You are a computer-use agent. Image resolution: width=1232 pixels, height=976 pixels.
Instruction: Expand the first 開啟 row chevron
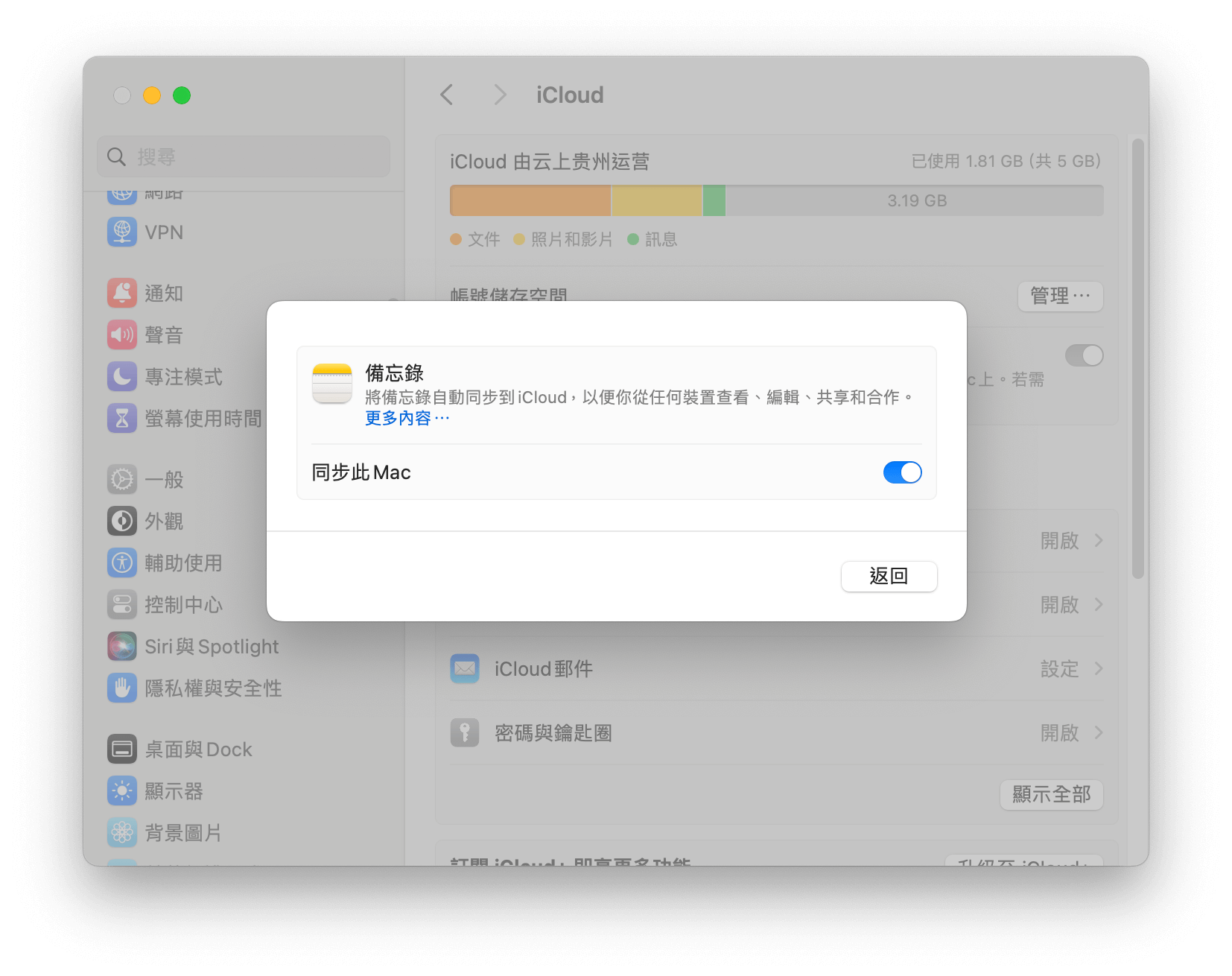tap(1099, 540)
